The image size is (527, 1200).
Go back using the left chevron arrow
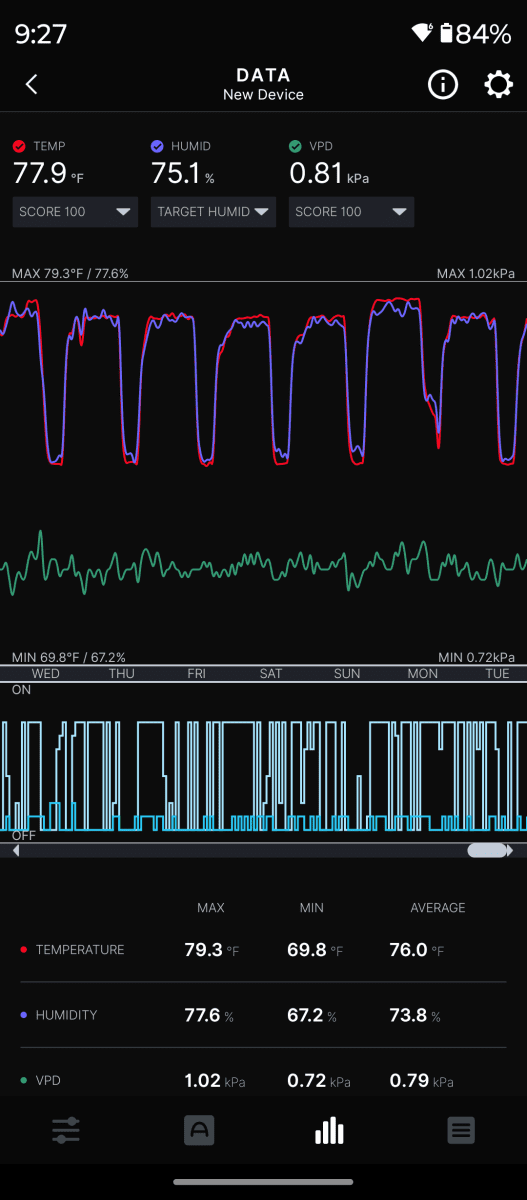click(x=31, y=85)
